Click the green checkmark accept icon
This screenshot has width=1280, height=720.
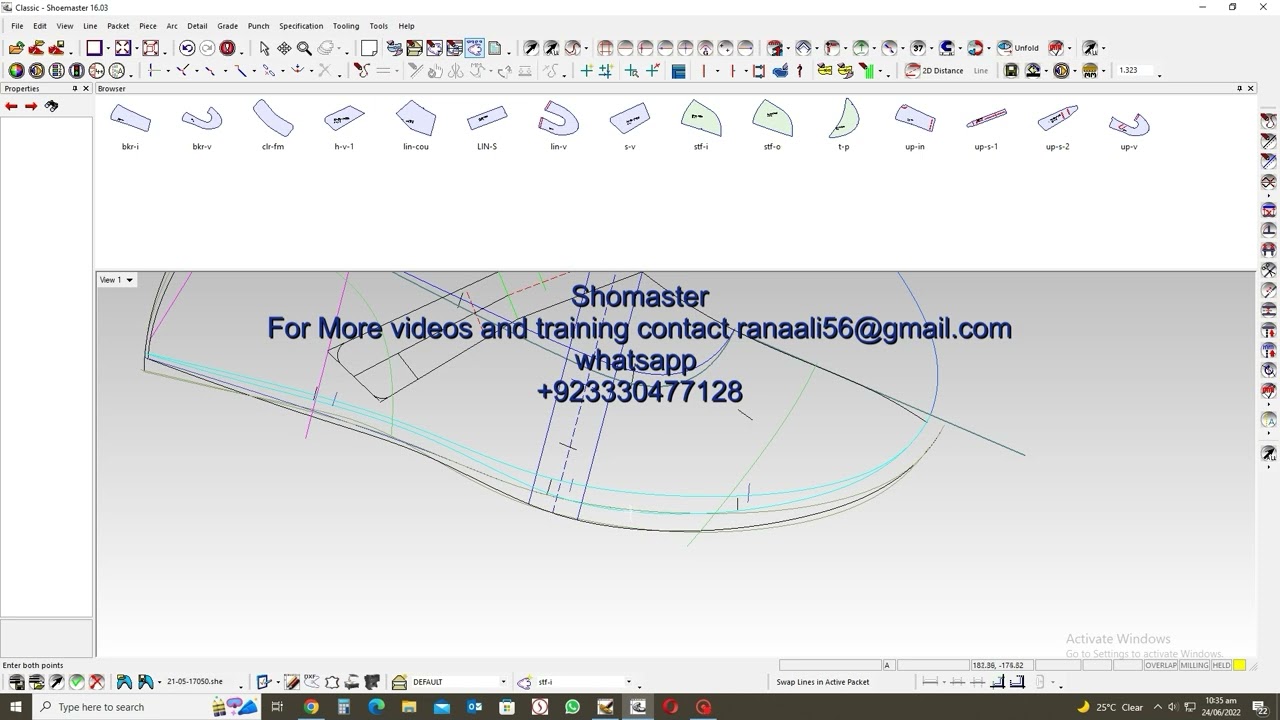click(x=76, y=682)
